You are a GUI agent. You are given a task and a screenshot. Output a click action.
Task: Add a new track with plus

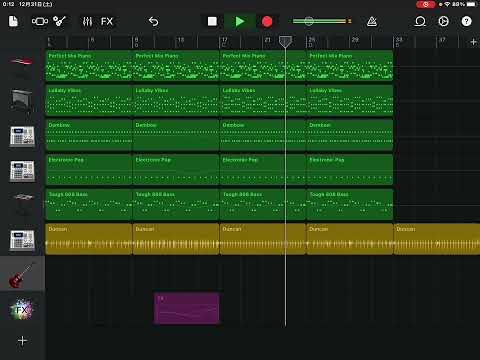(22, 341)
